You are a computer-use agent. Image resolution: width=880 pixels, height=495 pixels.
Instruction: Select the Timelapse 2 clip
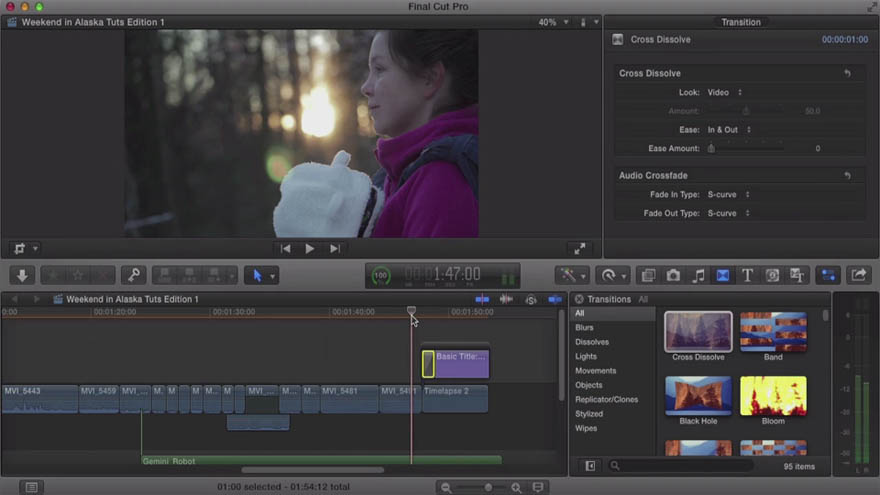[455, 399]
